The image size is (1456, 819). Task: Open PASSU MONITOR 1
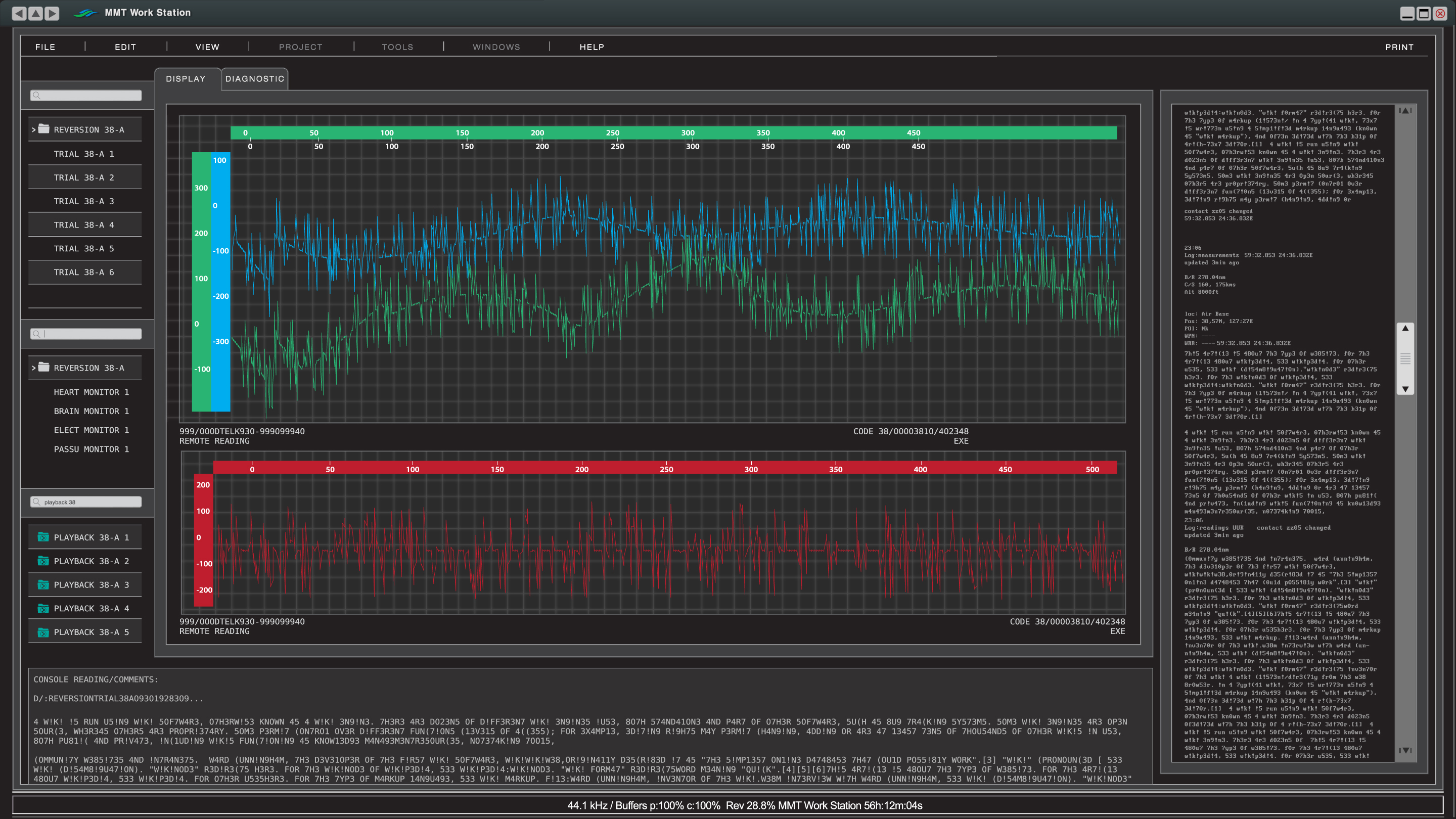[92, 449]
